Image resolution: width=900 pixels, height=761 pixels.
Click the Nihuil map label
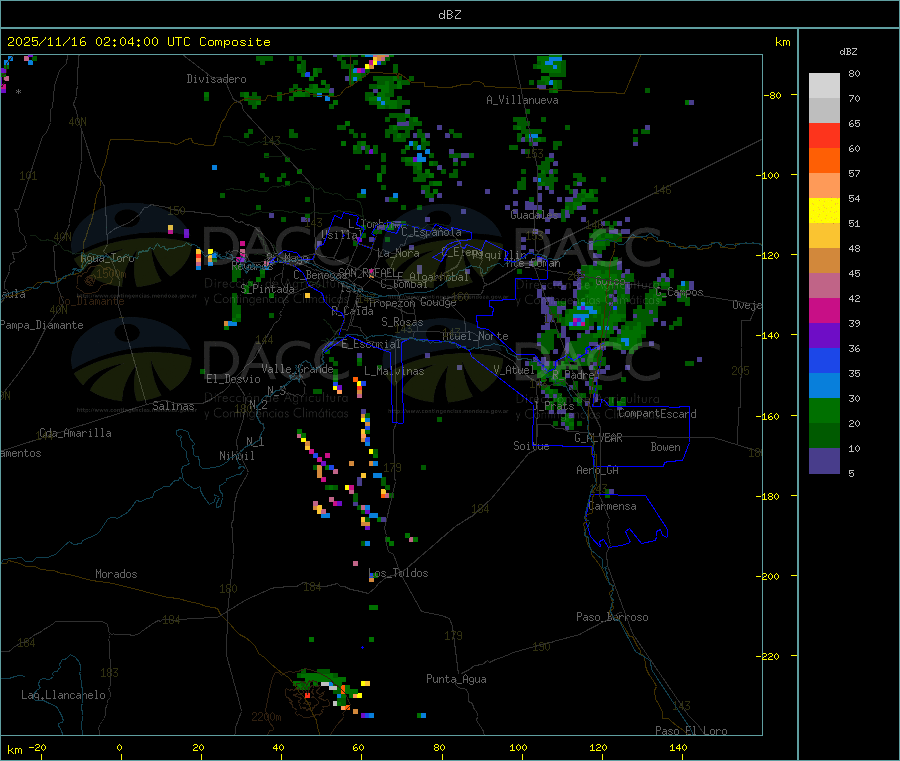(236, 456)
